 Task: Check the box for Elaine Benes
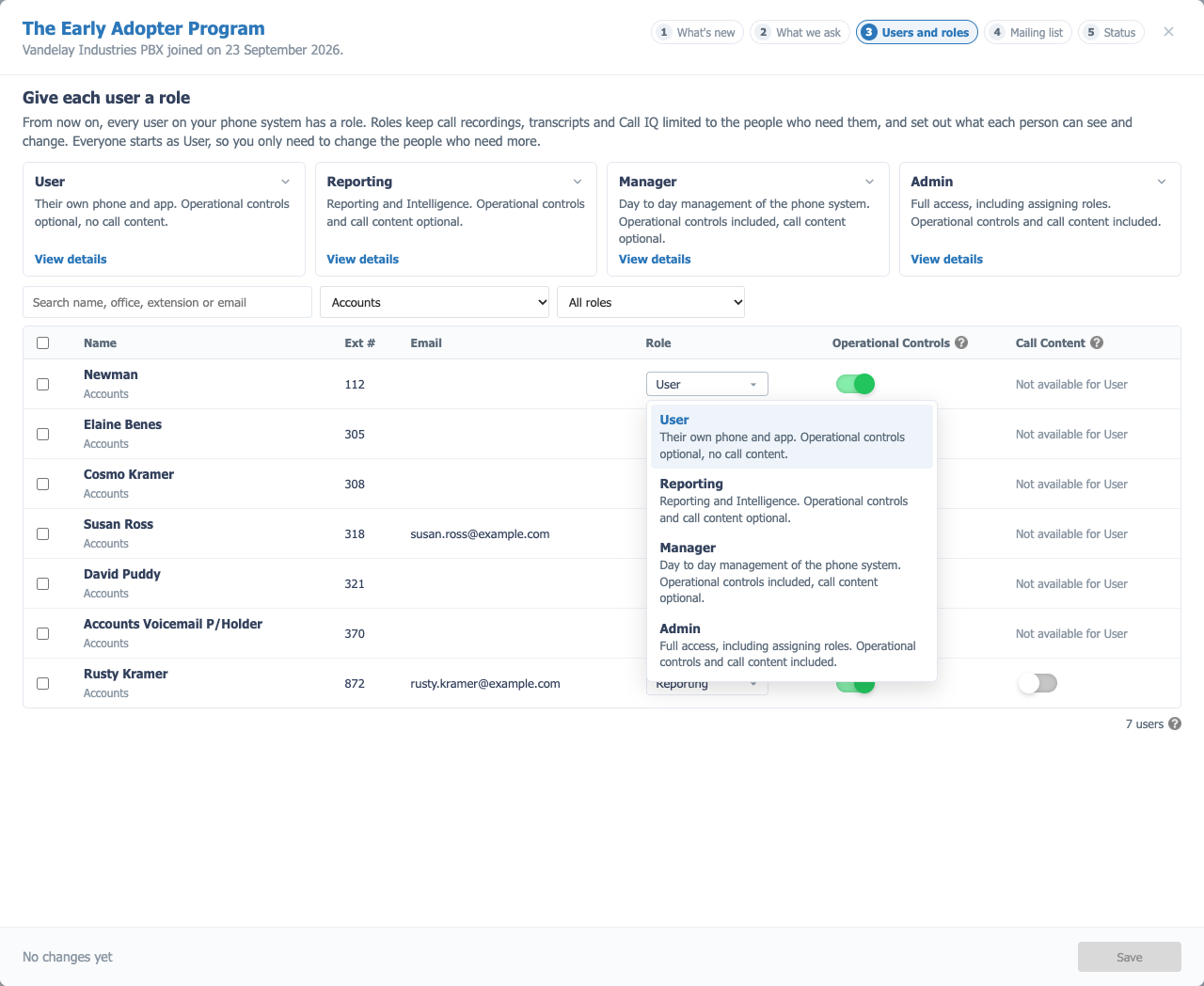click(42, 434)
